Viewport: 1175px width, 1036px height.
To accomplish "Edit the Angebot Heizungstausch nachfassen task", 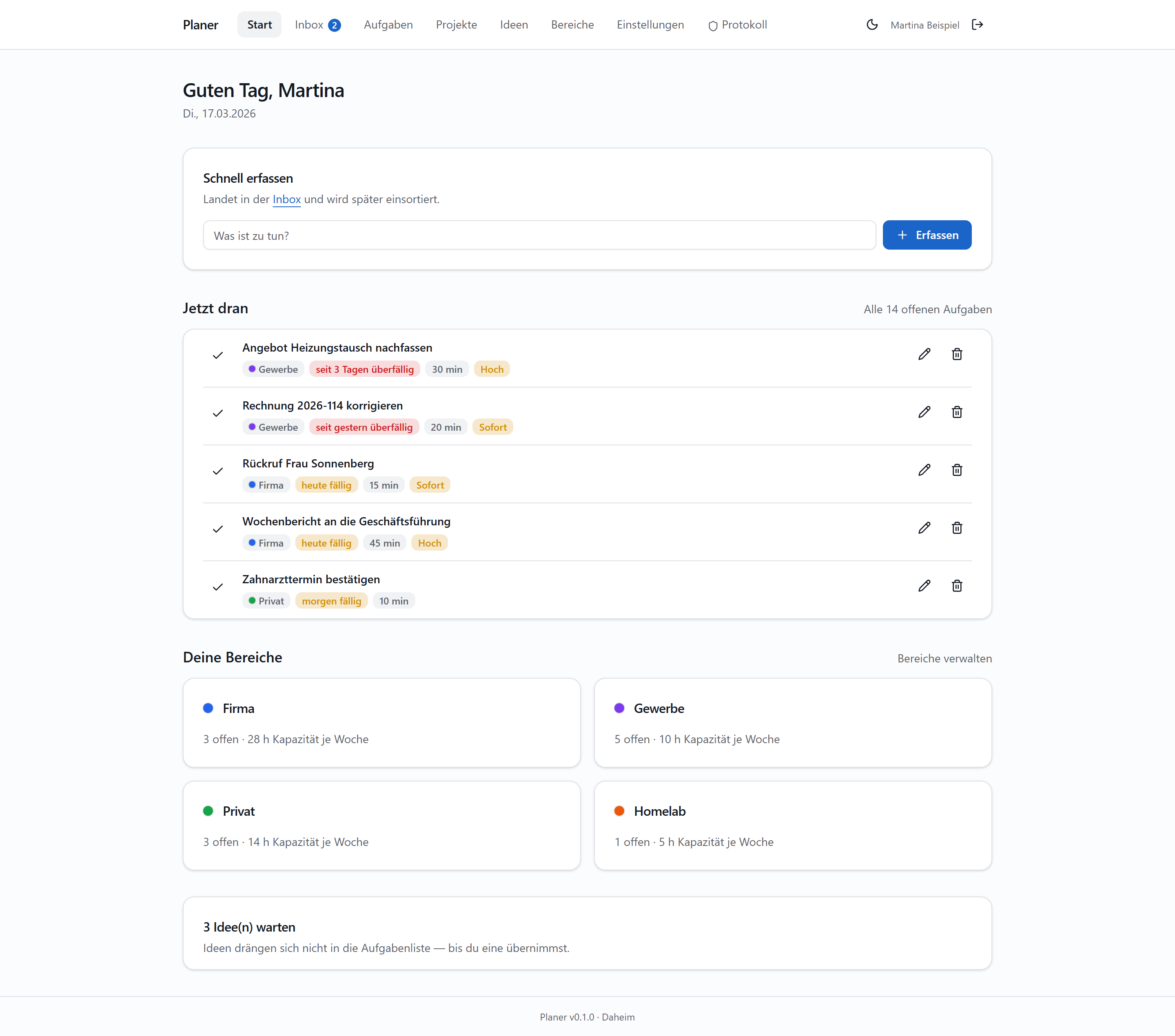I will [x=924, y=354].
